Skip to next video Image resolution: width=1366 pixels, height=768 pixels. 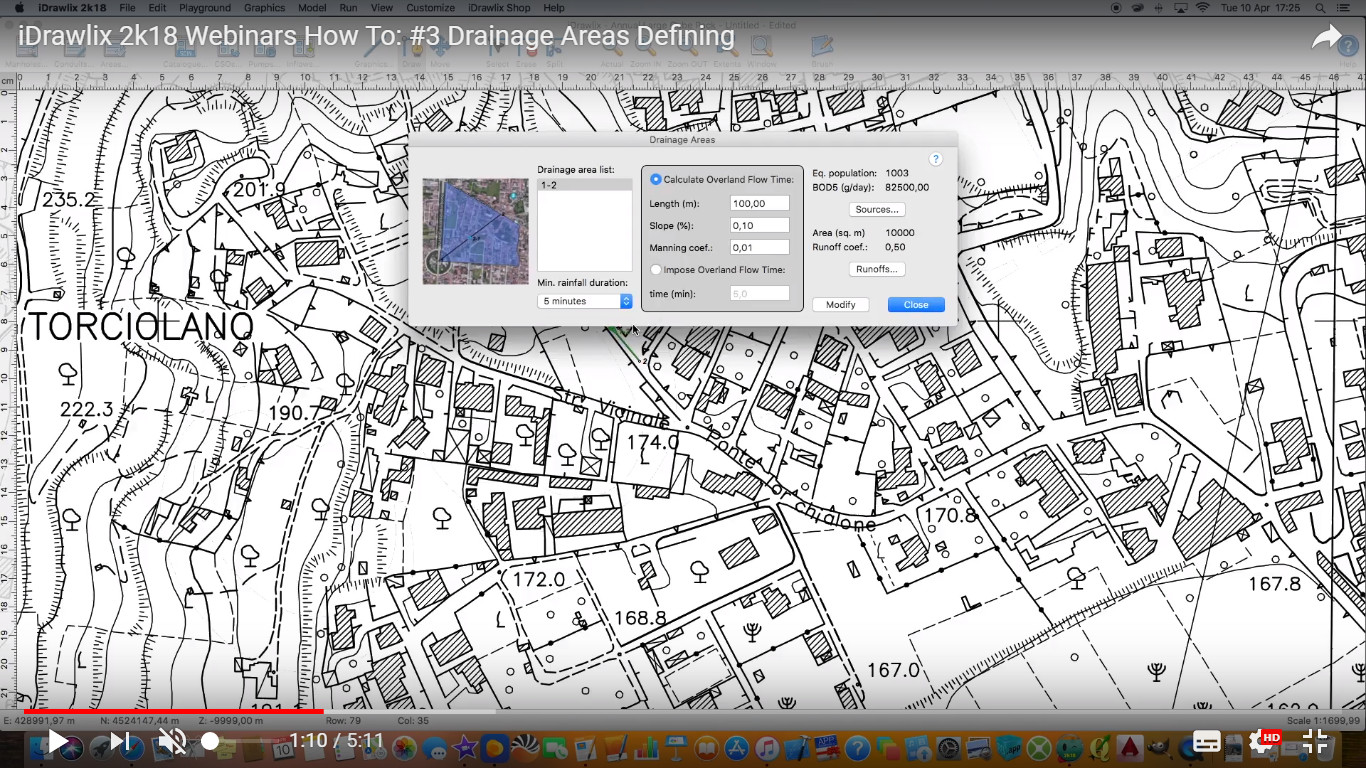pos(120,741)
